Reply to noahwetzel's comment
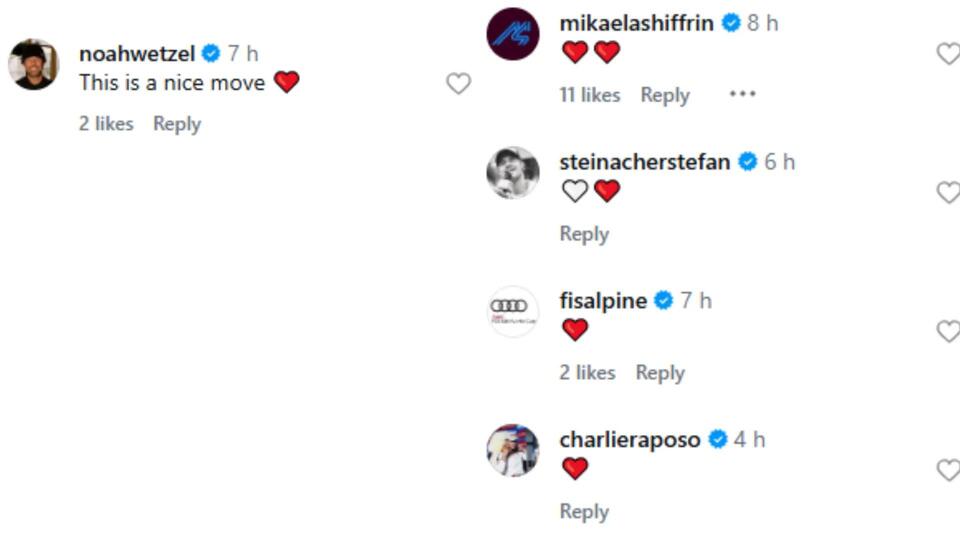 pos(177,124)
